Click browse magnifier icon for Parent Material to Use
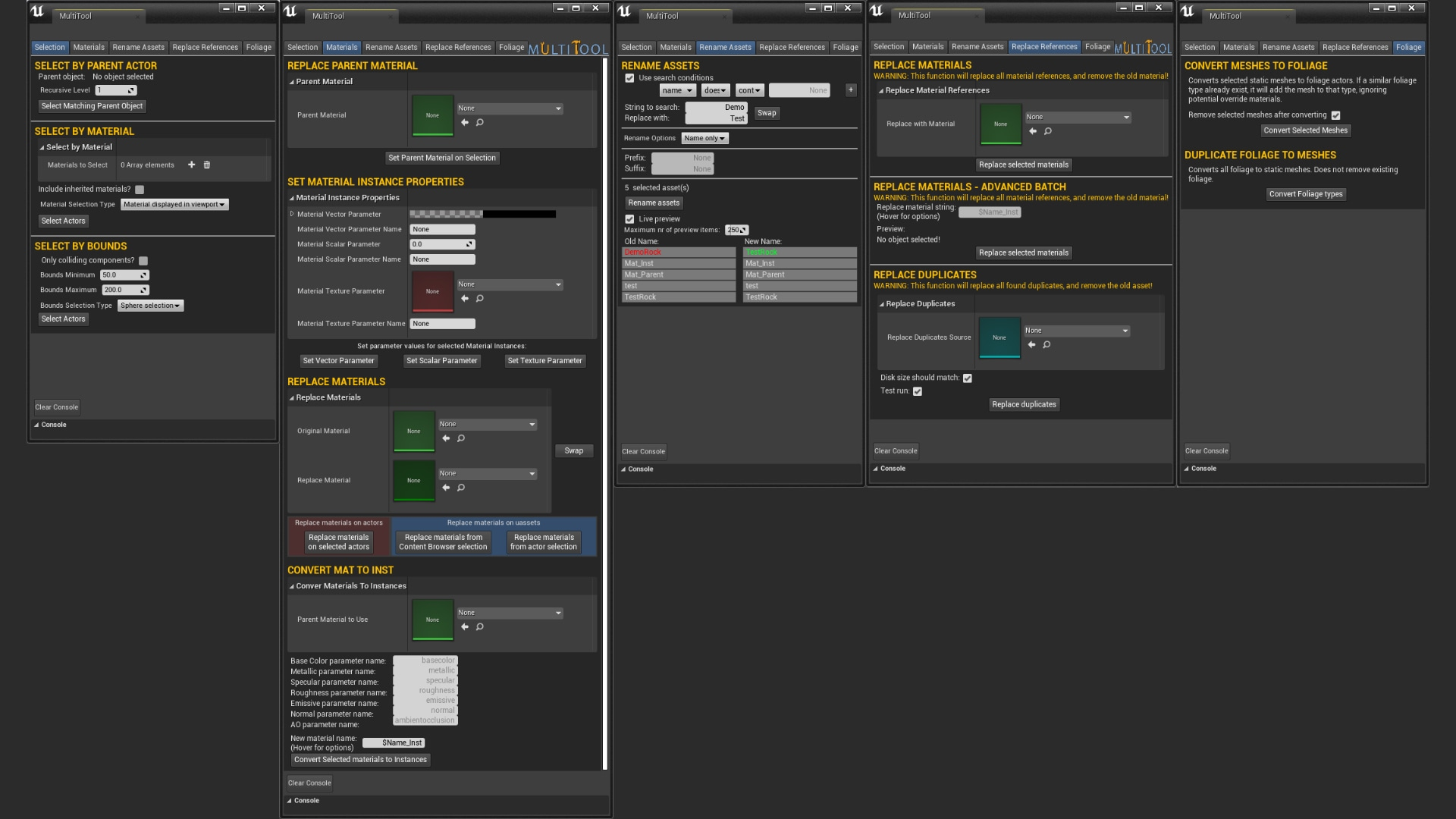 tap(479, 627)
